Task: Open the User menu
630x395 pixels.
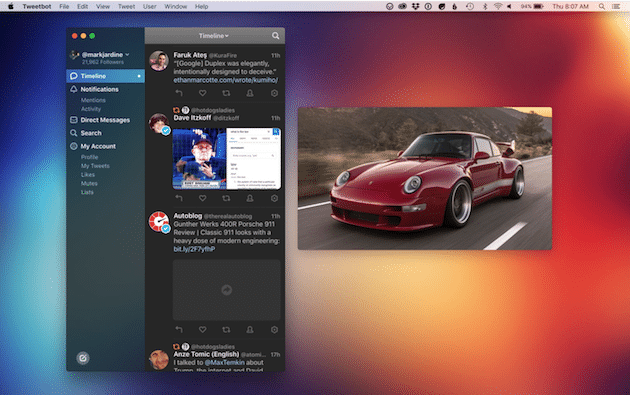Action: [x=149, y=6]
